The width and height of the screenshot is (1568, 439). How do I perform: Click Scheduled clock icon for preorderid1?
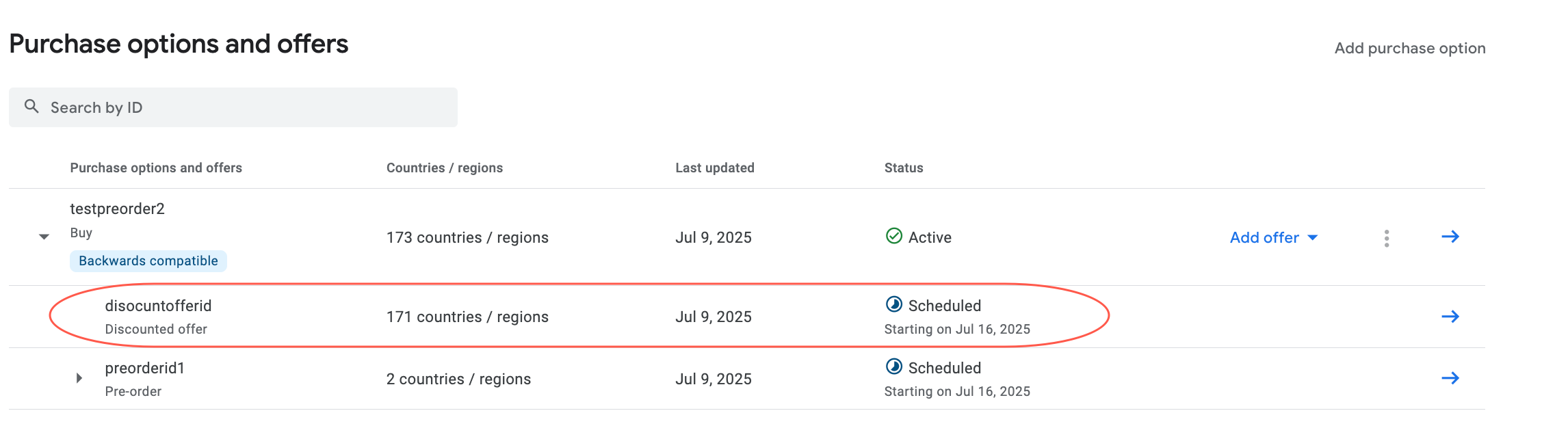point(893,367)
